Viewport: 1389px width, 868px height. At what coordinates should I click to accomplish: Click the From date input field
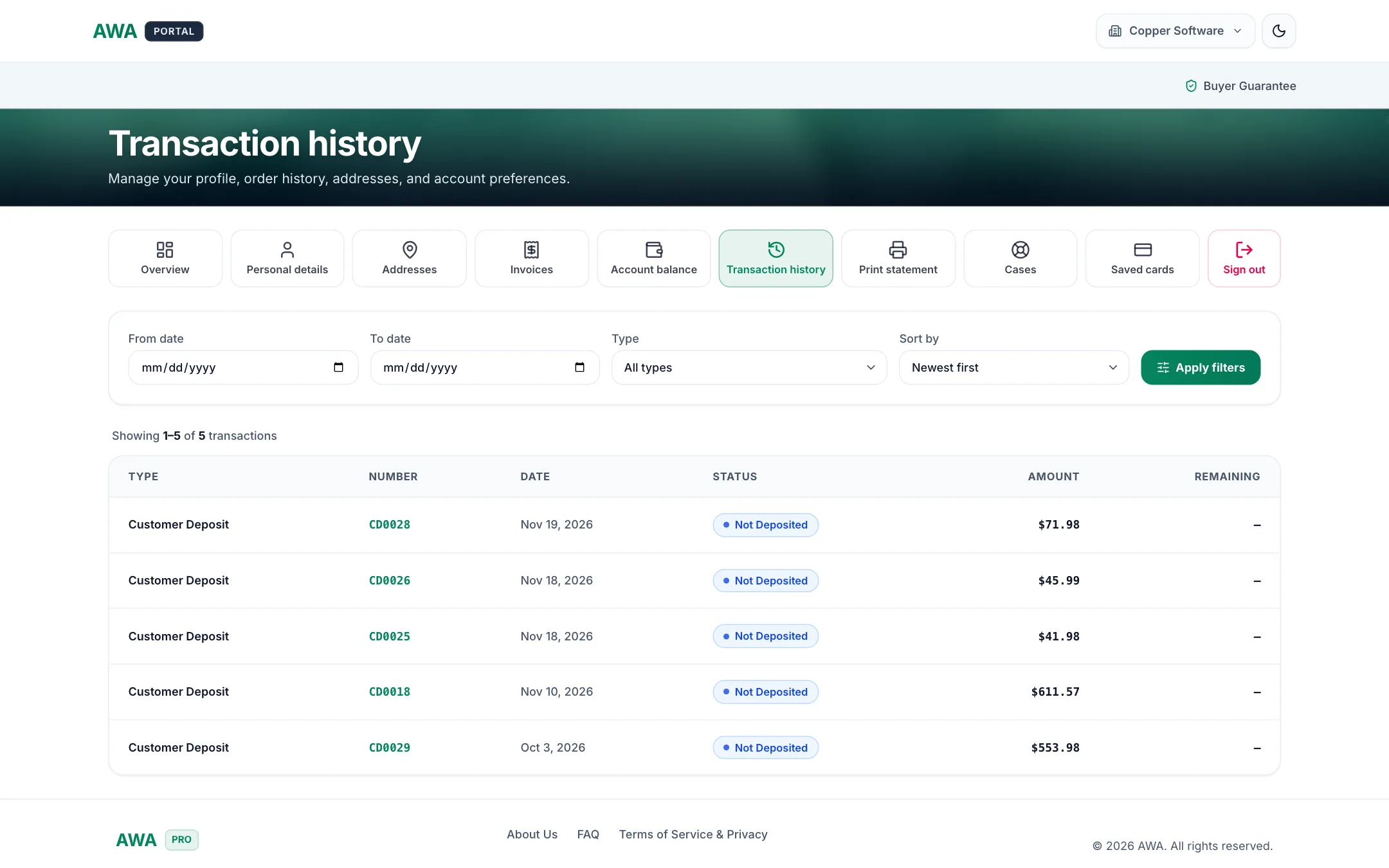point(243,368)
